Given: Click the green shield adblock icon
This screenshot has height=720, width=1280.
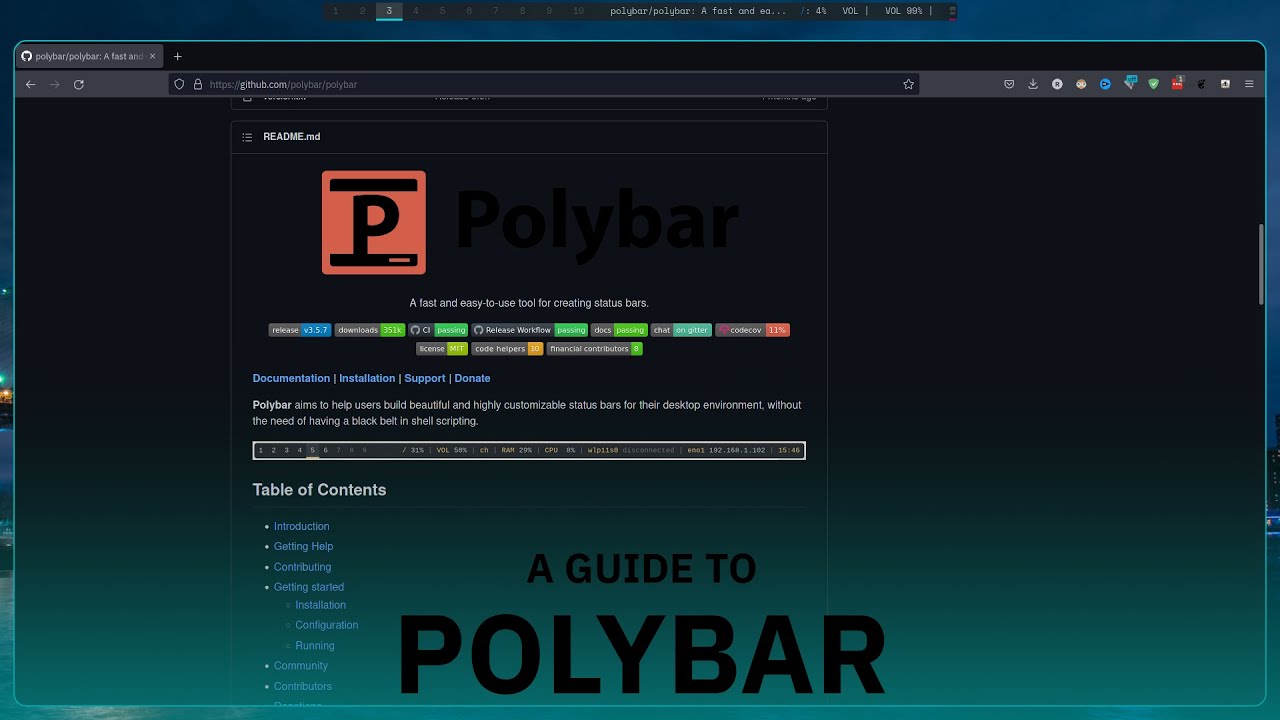Looking at the screenshot, I should (x=1153, y=84).
